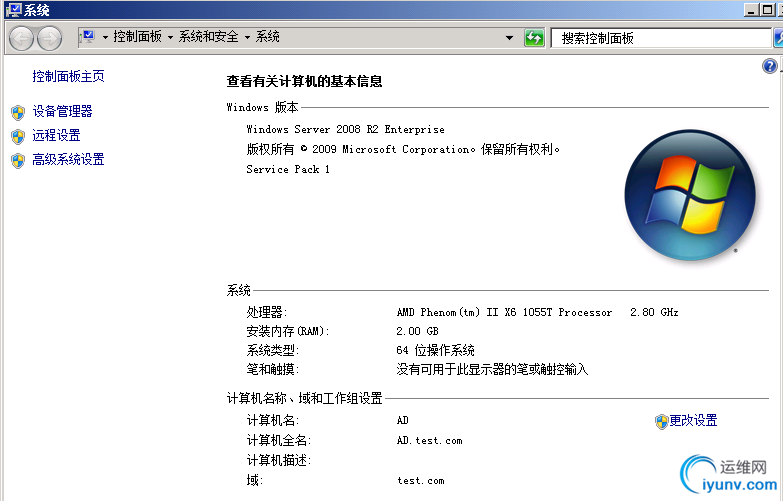Click the Windows 版本 section header
The image size is (783, 501).
(x=262, y=107)
